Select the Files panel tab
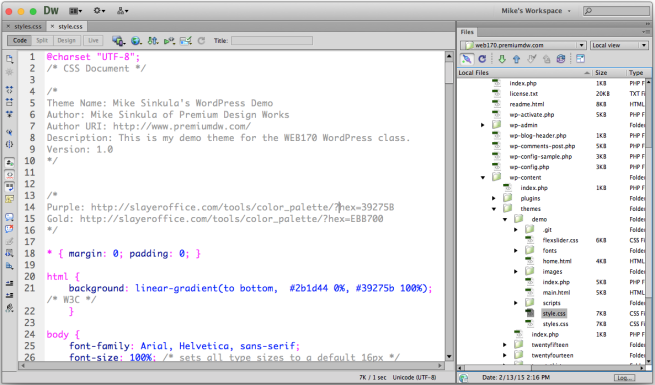Image resolution: width=655 pixels, height=385 pixels. point(467,32)
